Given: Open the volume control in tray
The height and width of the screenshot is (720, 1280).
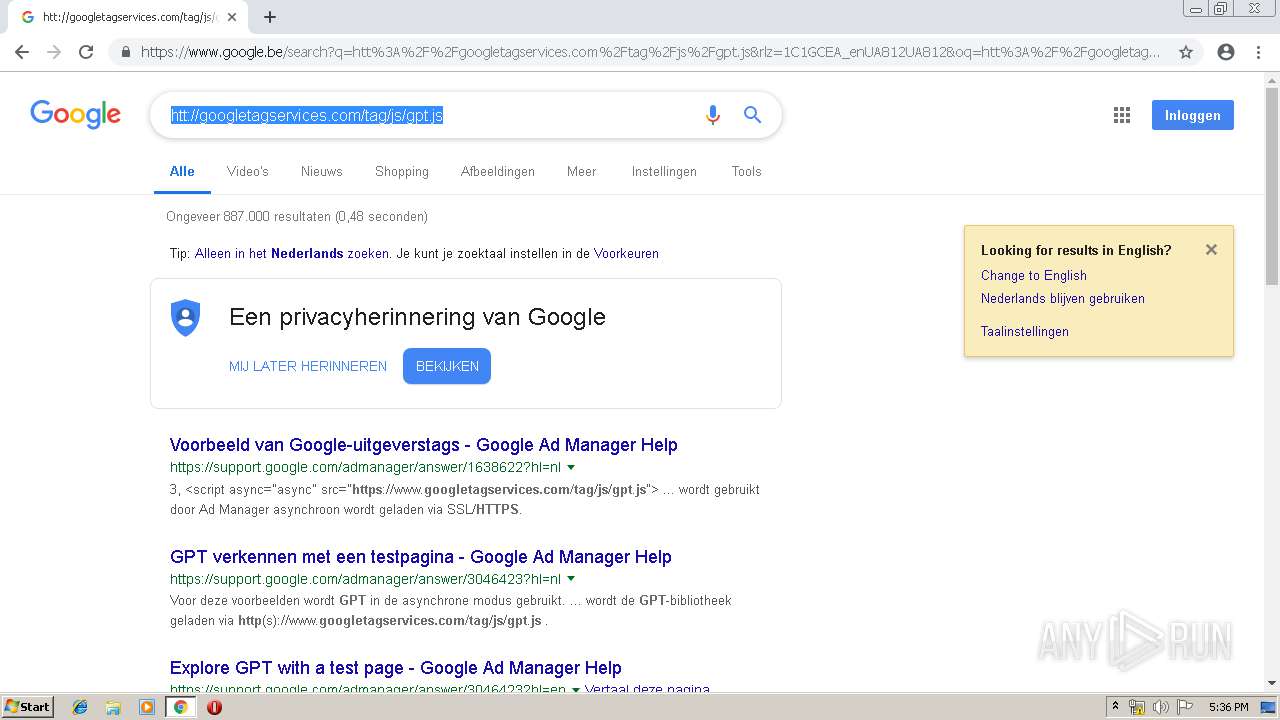Looking at the screenshot, I should coord(1160,707).
